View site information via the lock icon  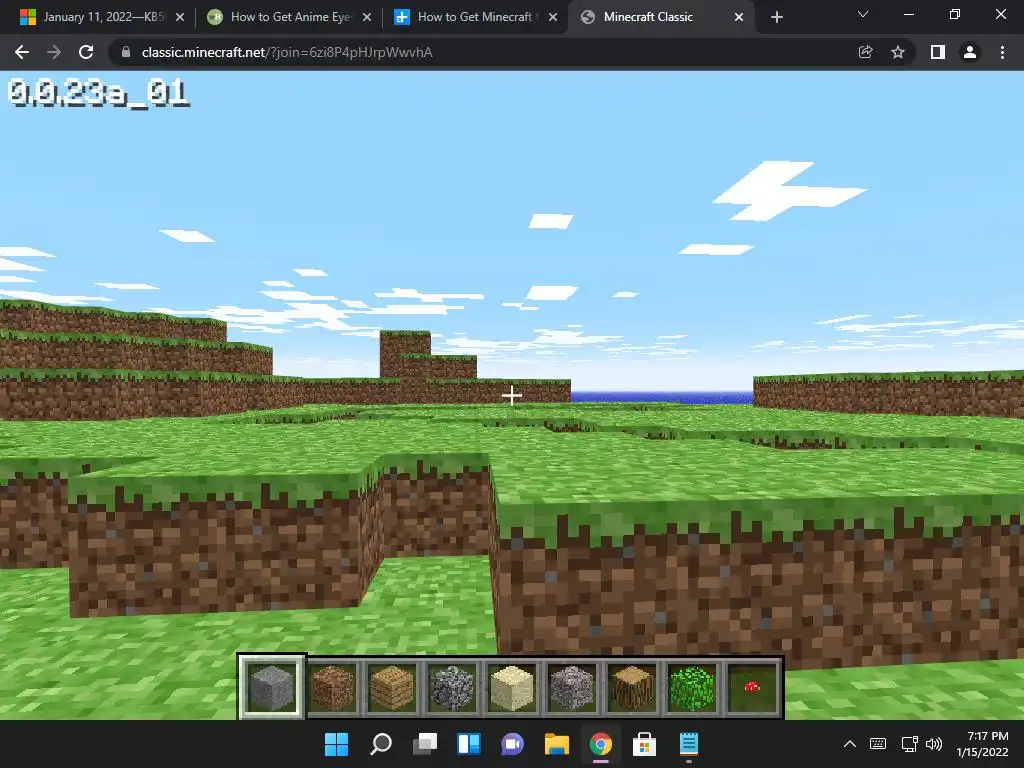[x=126, y=52]
